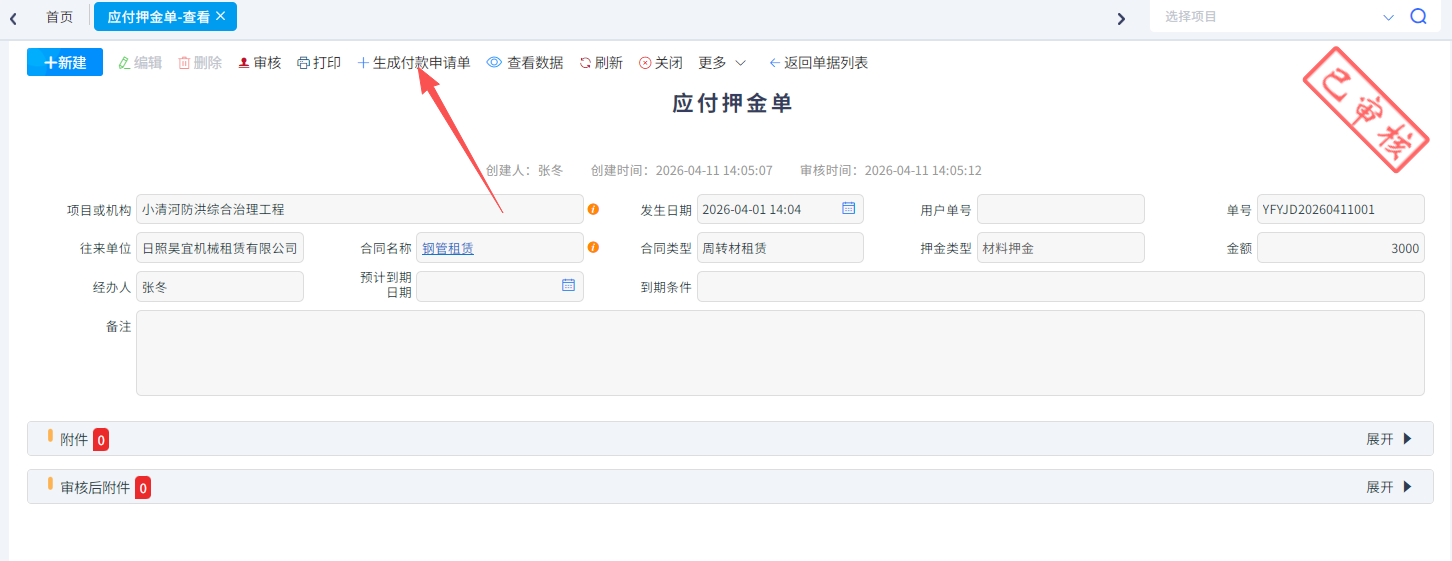This screenshot has height=561, width=1452.
Task: Go back via 返回单据列表
Action: coord(818,62)
